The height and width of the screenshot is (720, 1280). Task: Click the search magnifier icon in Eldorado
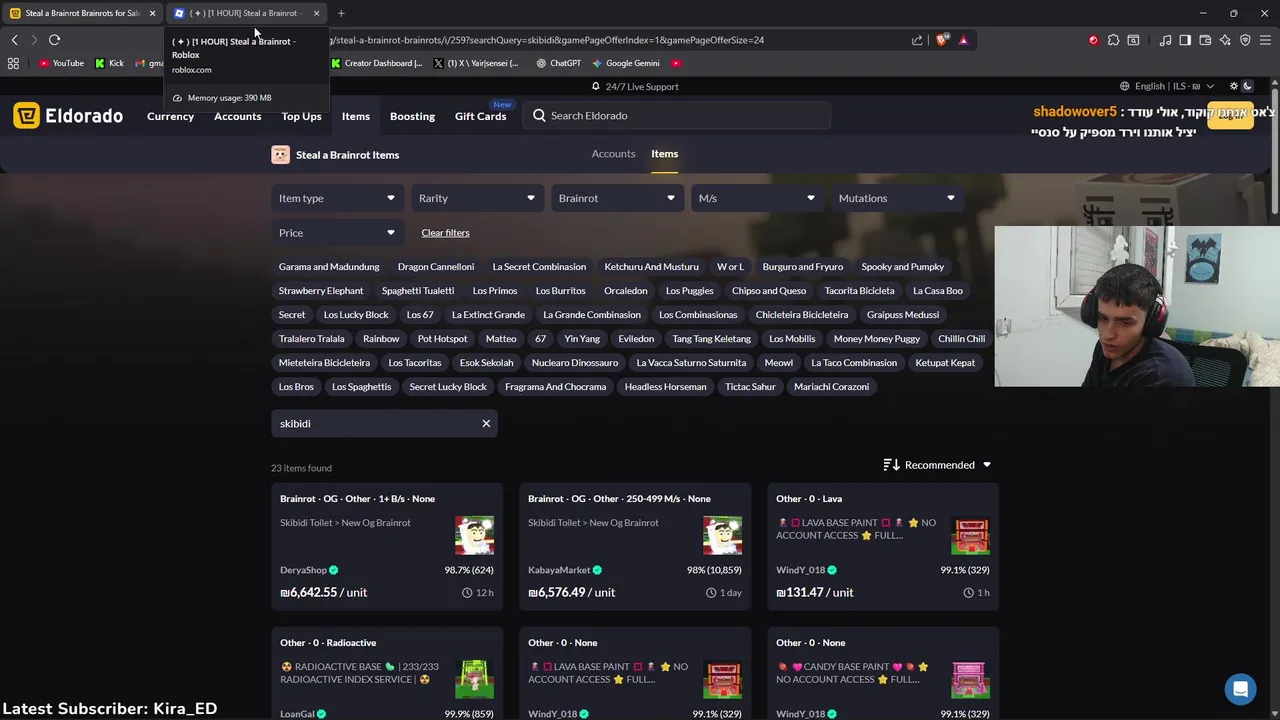pos(539,115)
